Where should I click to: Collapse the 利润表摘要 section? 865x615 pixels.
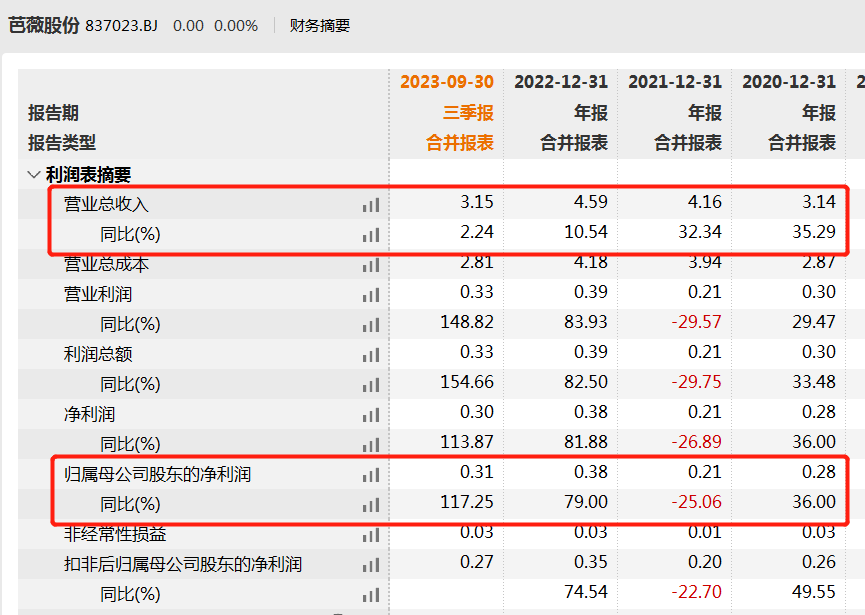[x=34, y=175]
